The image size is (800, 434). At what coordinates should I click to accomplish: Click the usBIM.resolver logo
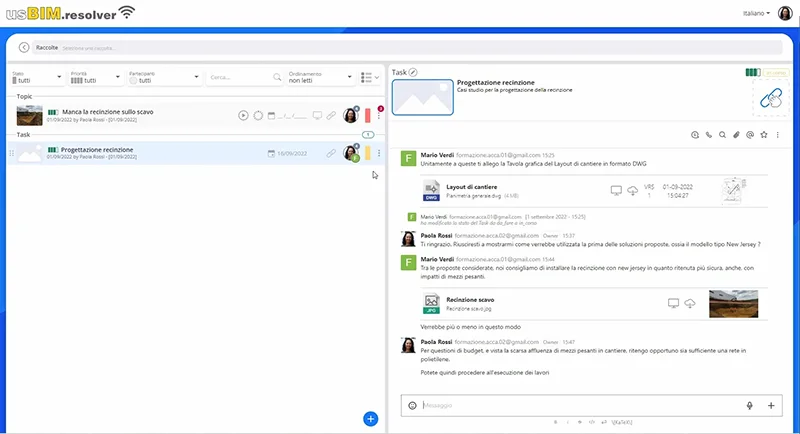70,13
